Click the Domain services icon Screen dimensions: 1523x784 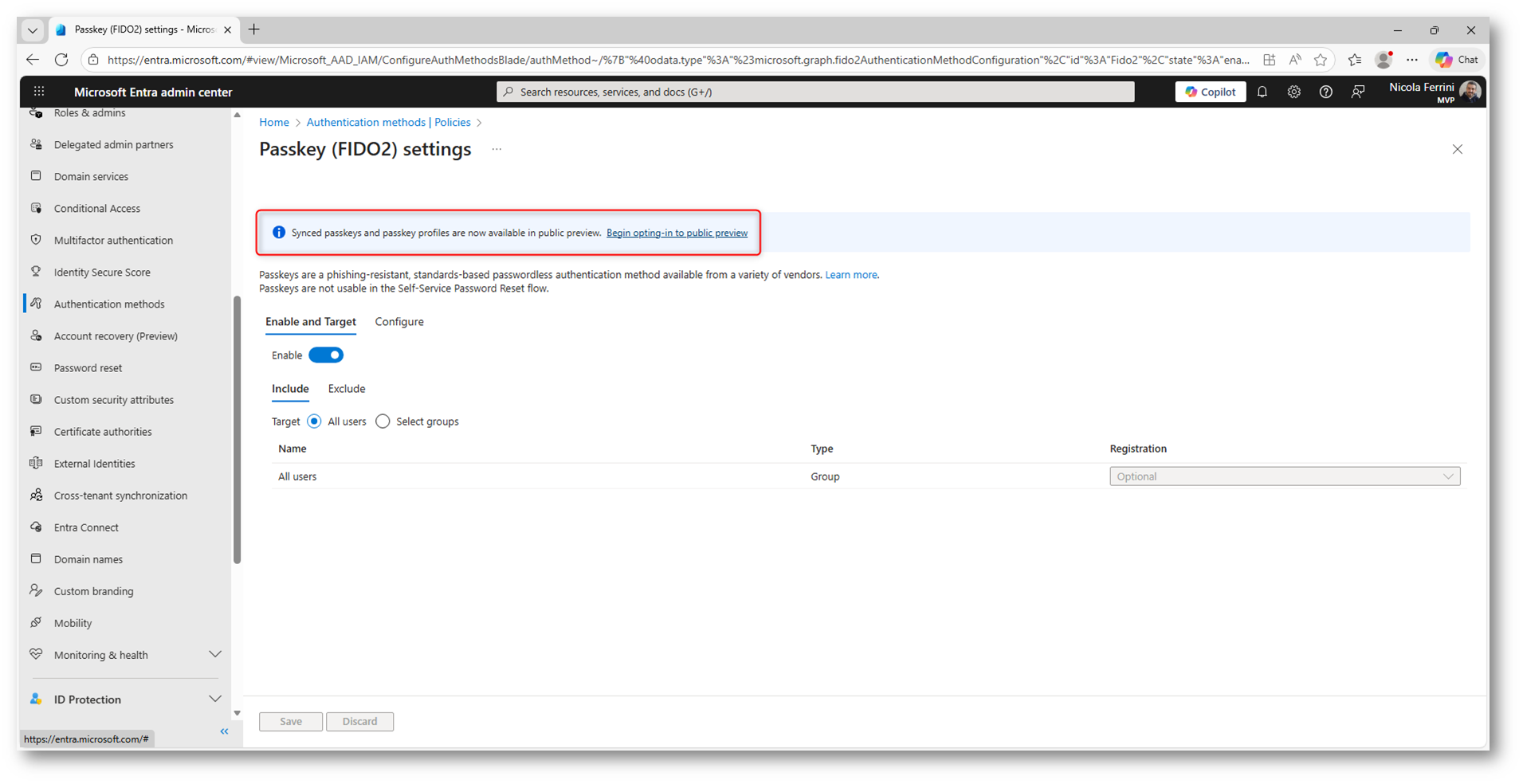pyautogui.click(x=36, y=176)
